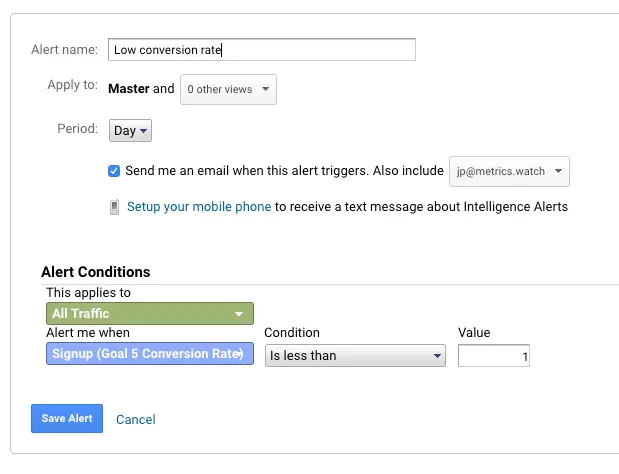Click the Cancel link
The height and width of the screenshot is (474, 619).
[x=136, y=420]
